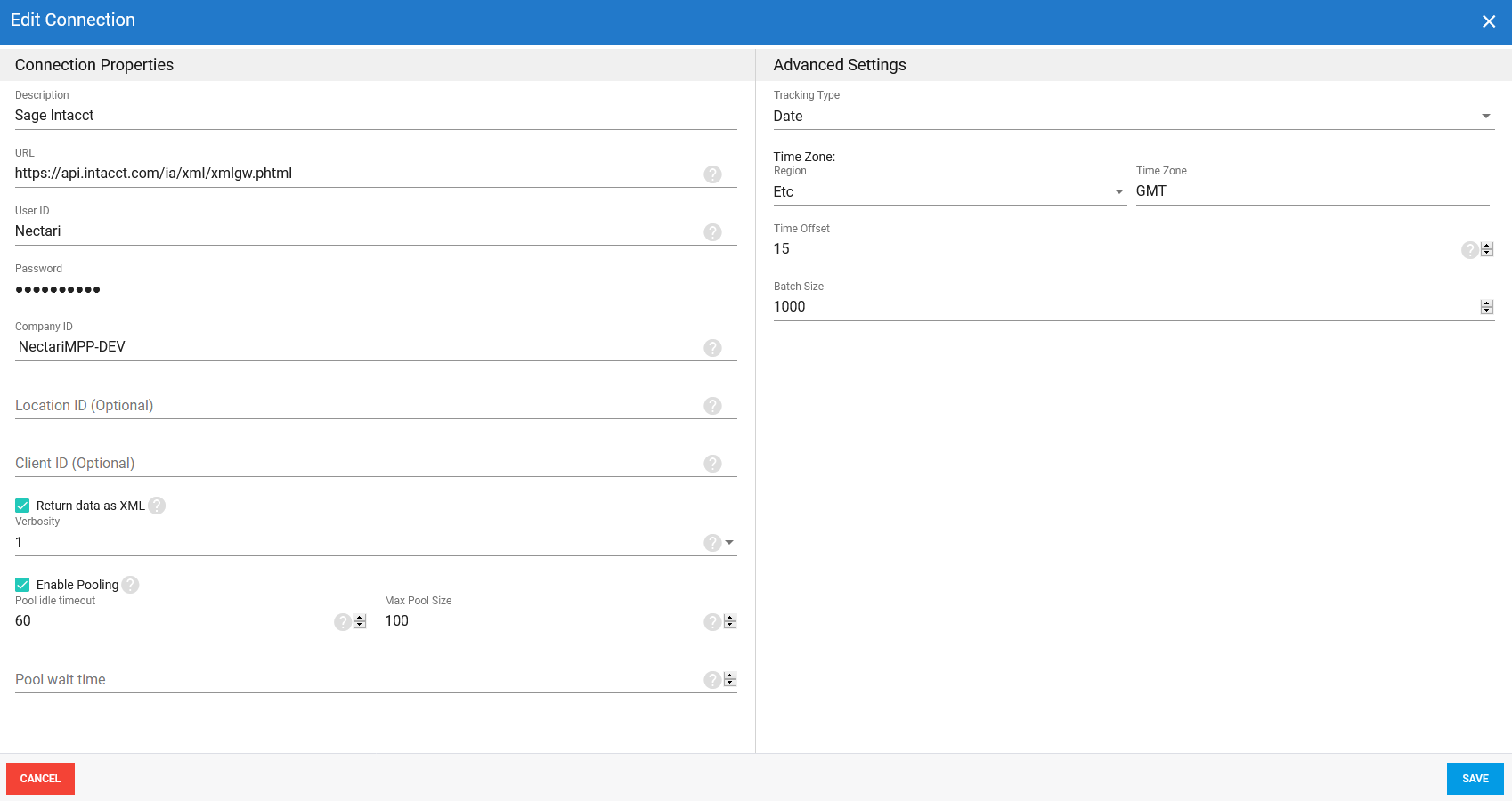Expand the Tracking Type dropdown
The image size is (1512, 801).
pos(1485,117)
